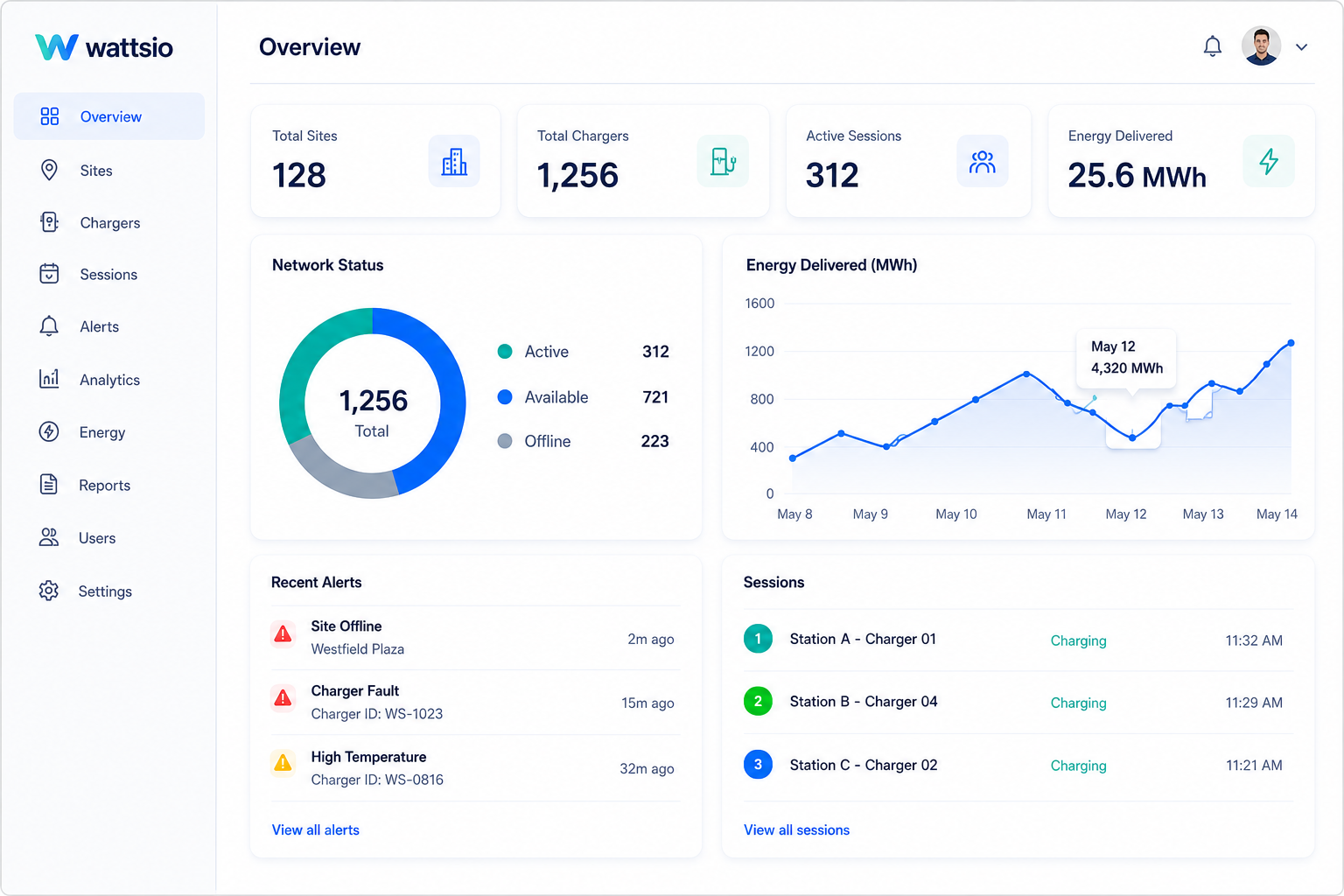Open the Charger Fault WS-1023 alert

tap(475, 703)
